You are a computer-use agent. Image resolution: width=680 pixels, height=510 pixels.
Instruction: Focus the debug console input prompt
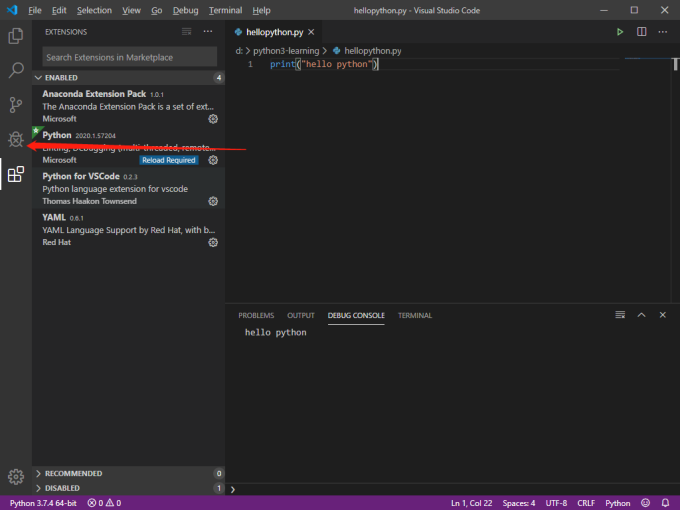point(451,489)
